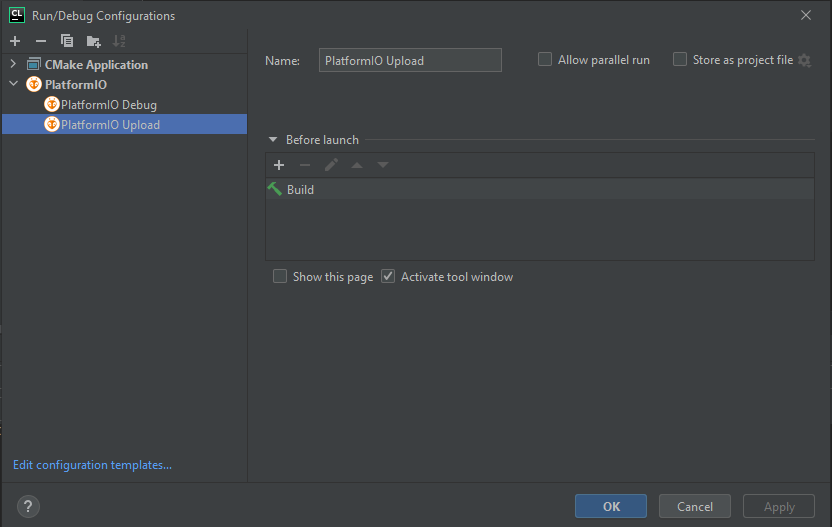
Task: Add a new run configuration
Action: (x=15, y=41)
